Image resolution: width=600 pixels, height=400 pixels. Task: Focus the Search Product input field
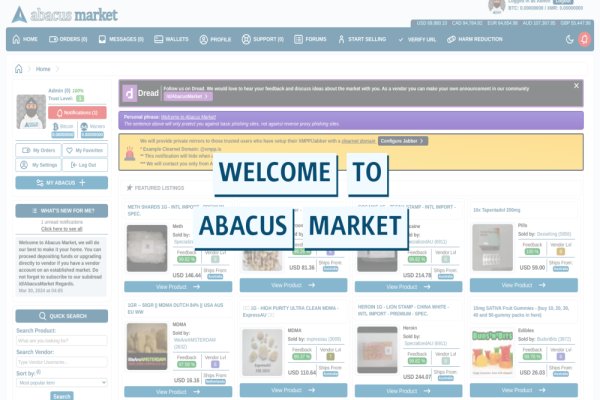pyautogui.click(x=62, y=341)
